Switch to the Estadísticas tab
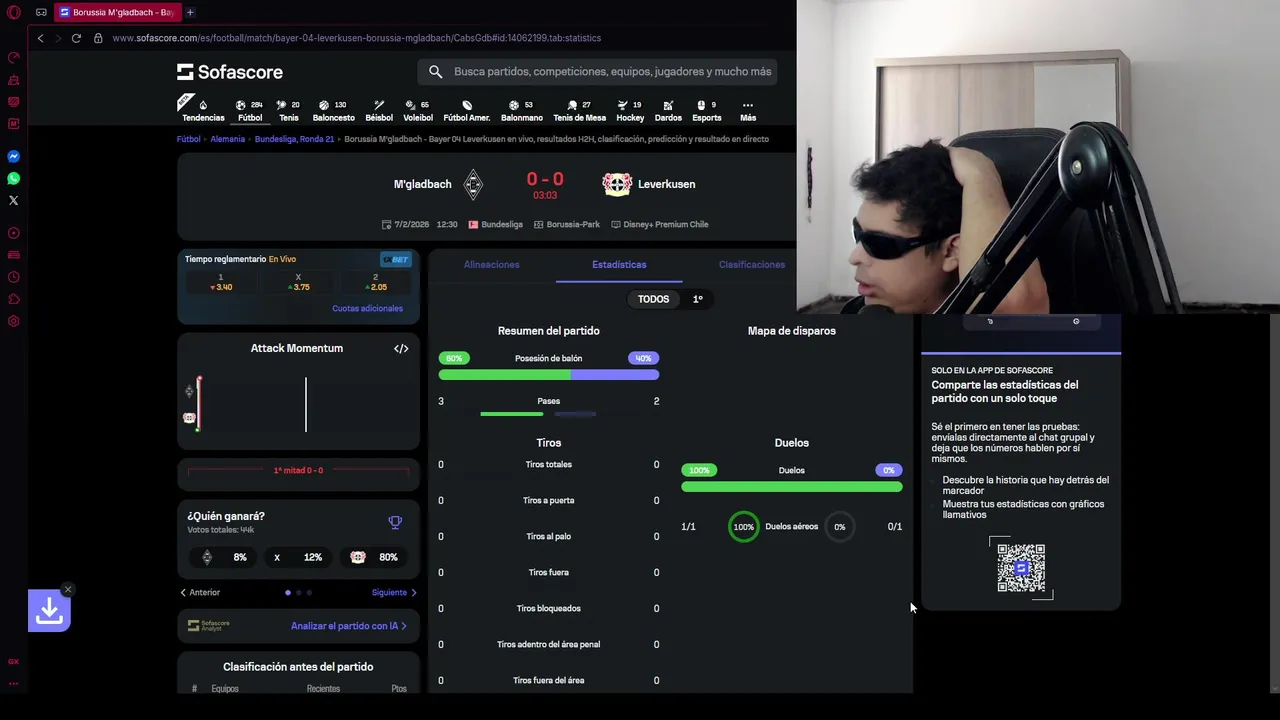This screenshot has height=720, width=1280. [619, 264]
